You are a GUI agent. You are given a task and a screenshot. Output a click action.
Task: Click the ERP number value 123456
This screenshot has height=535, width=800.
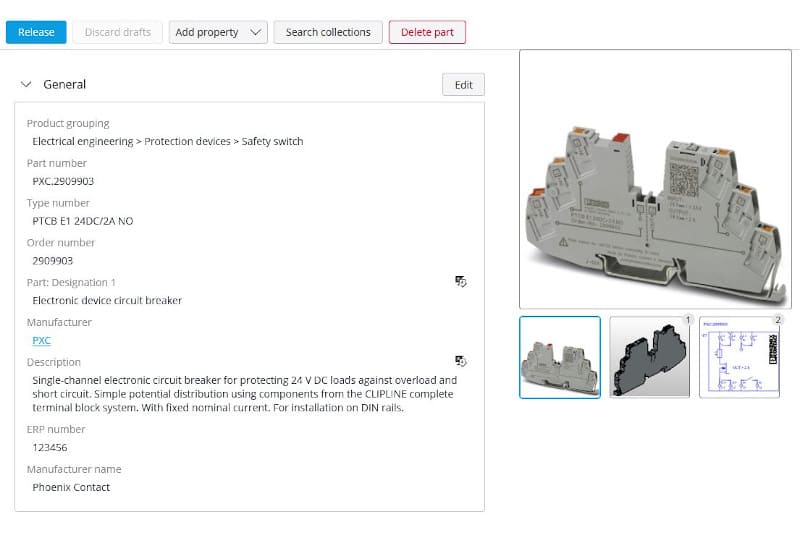pyautogui.click(x=50, y=447)
